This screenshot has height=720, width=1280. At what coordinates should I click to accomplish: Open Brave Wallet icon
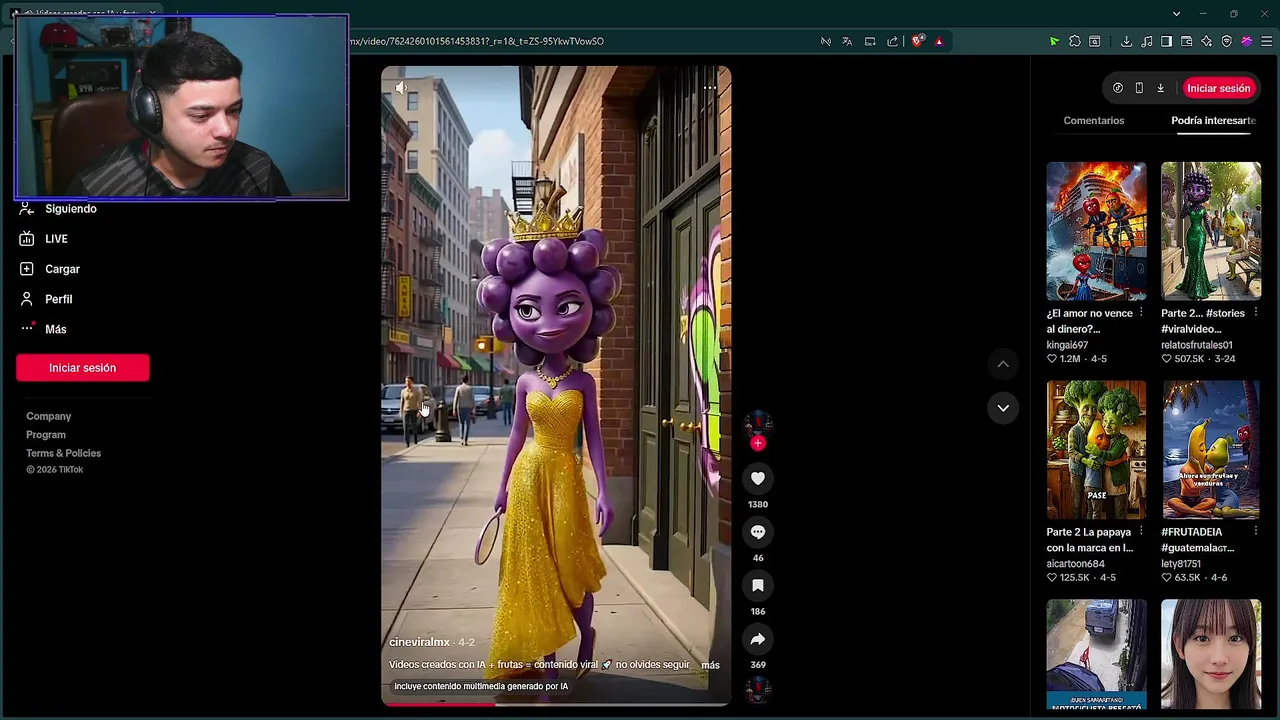[x=1186, y=41]
